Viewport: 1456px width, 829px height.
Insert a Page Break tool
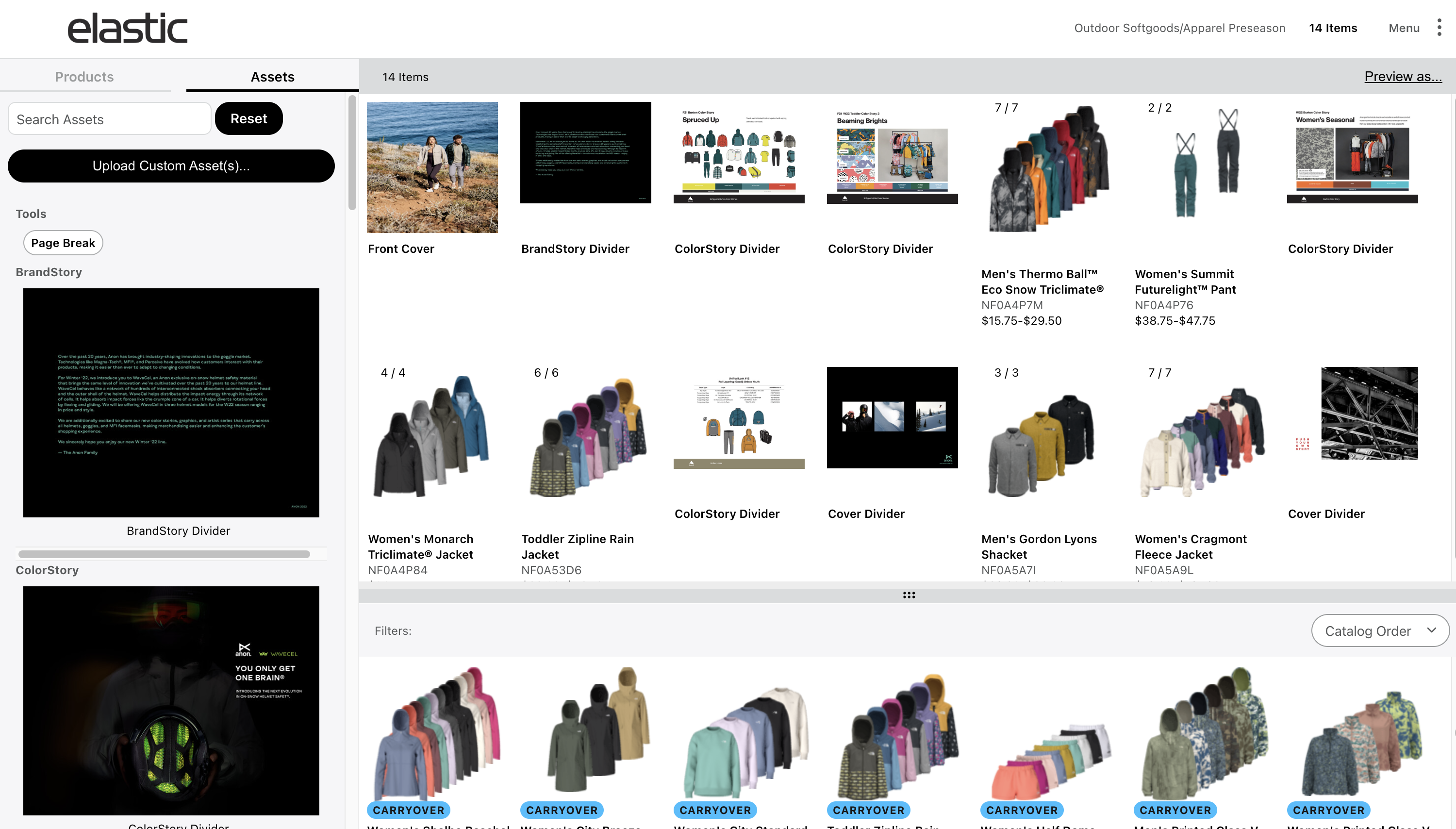point(63,243)
